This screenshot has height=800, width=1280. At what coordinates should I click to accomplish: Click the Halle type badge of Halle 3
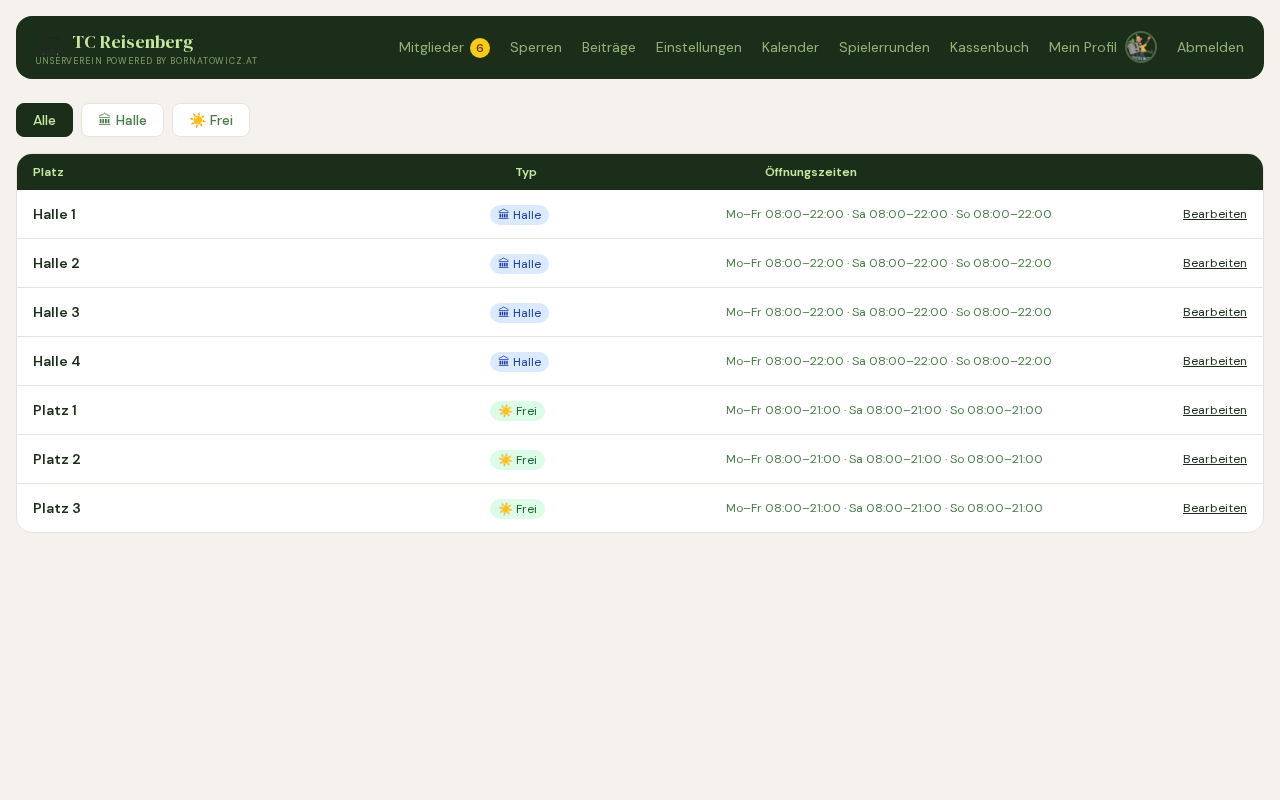coord(519,313)
